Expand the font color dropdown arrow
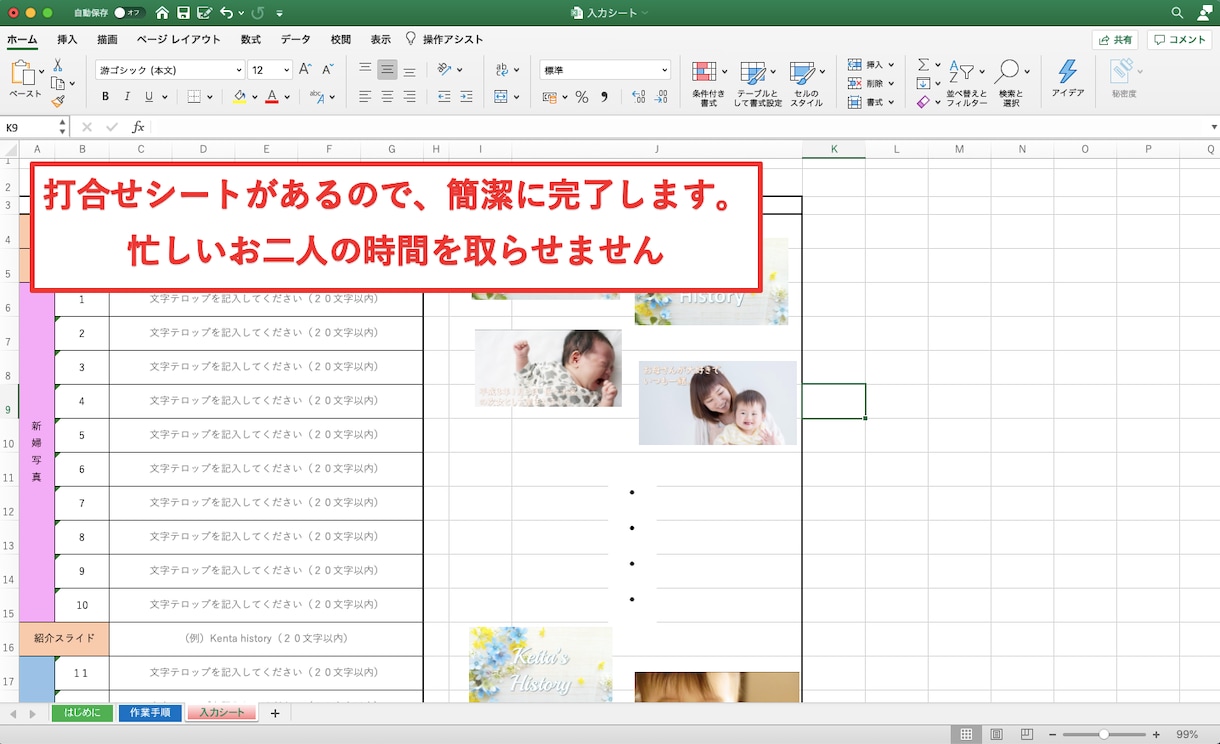 coord(287,98)
